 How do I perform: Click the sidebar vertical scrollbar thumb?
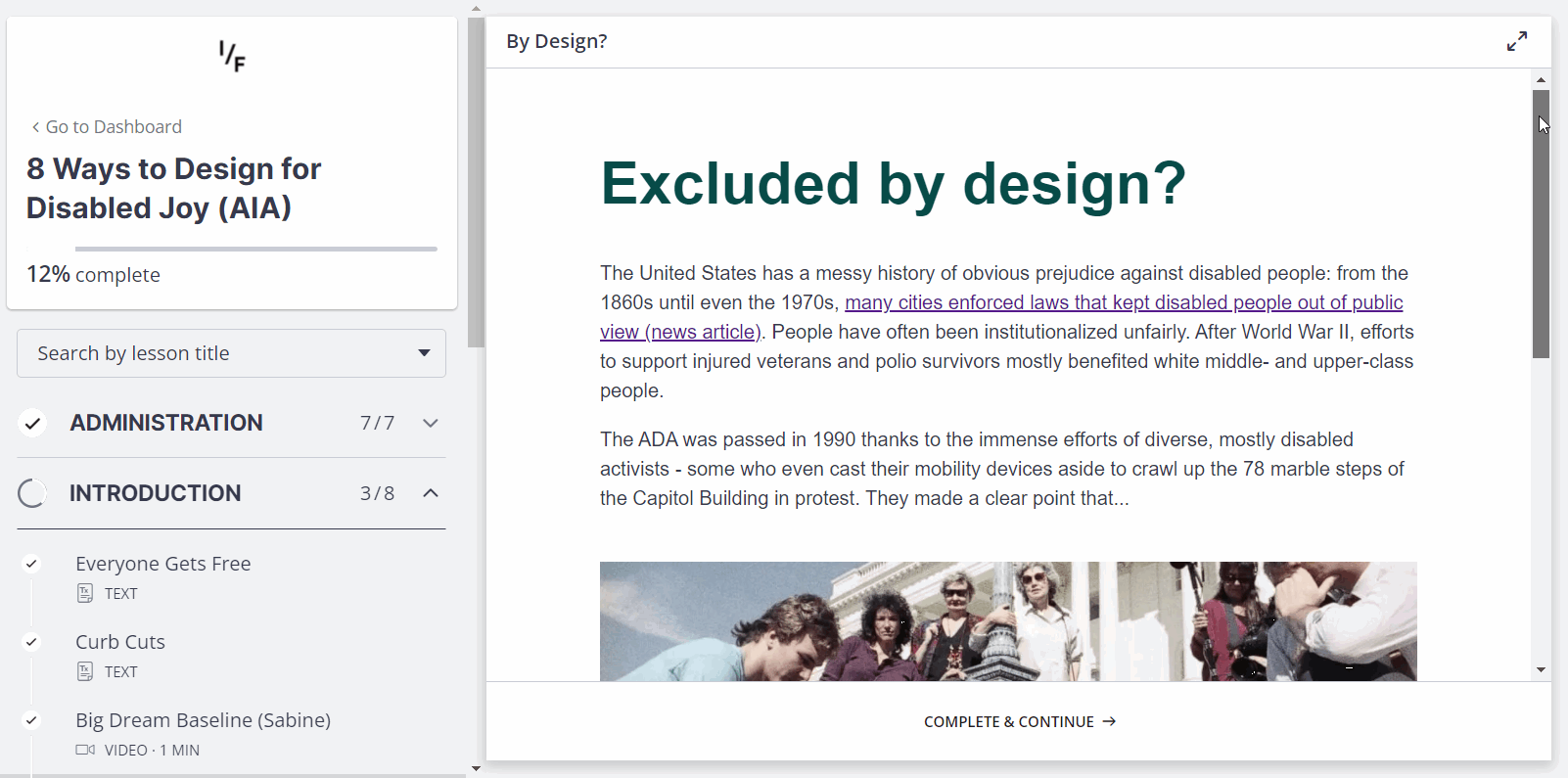click(x=476, y=182)
